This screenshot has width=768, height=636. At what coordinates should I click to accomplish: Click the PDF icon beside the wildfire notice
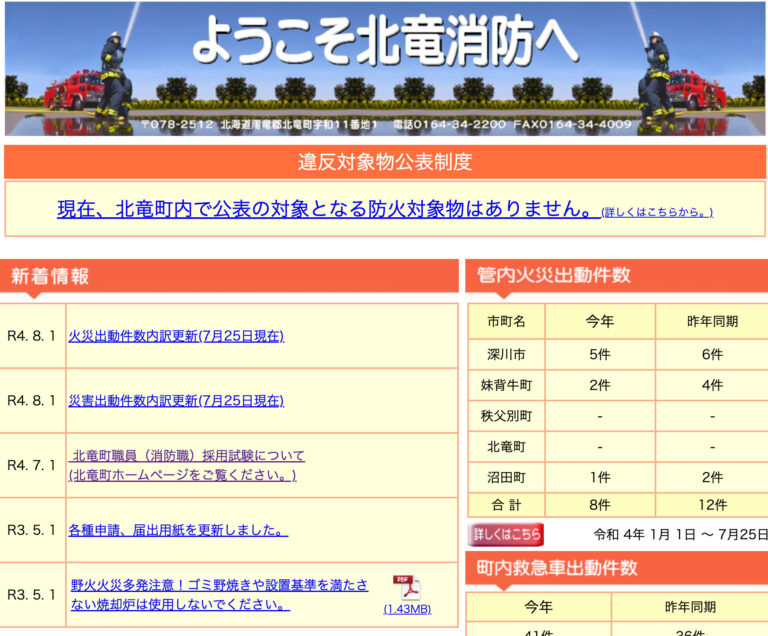(x=406, y=588)
